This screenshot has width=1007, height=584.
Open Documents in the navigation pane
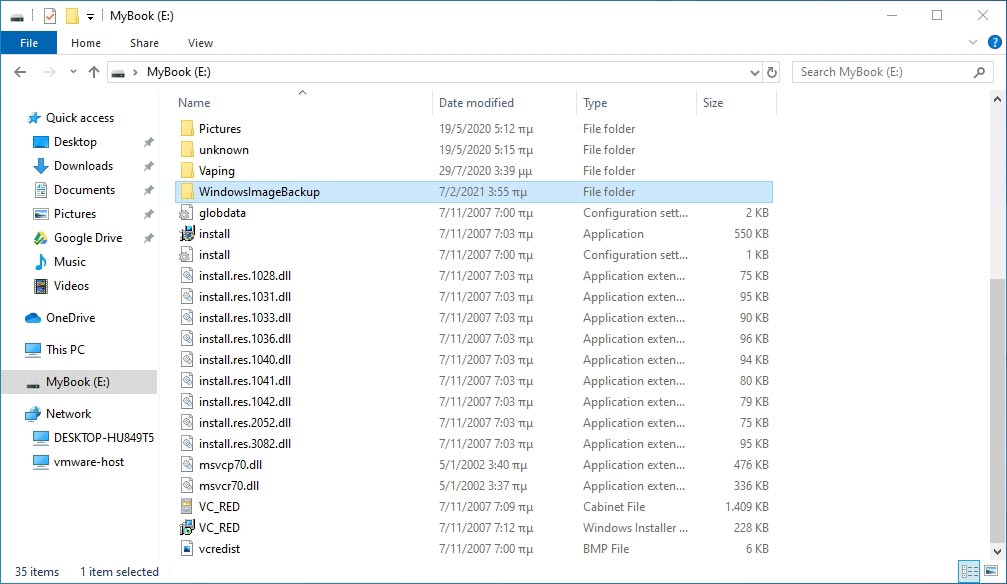point(84,190)
